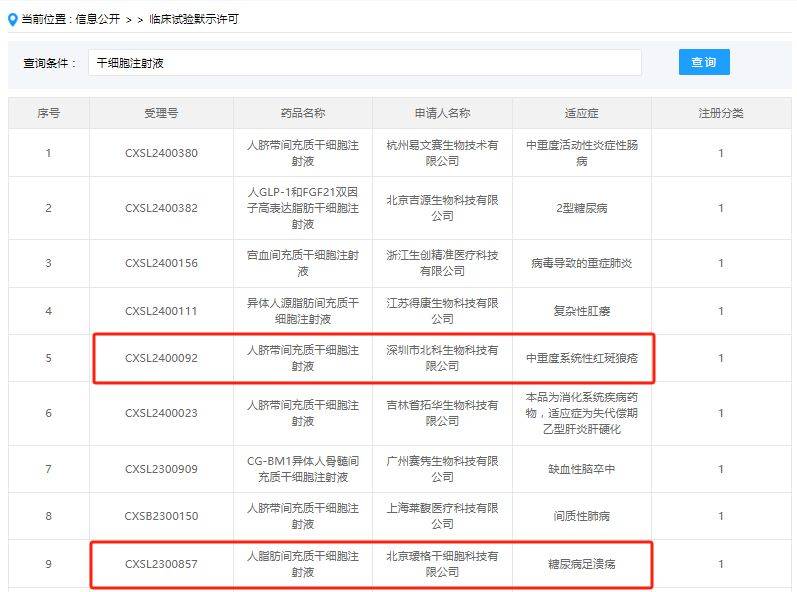Select the 申请人名称 column header
Viewport: 797px width, 592px height.
tap(442, 113)
